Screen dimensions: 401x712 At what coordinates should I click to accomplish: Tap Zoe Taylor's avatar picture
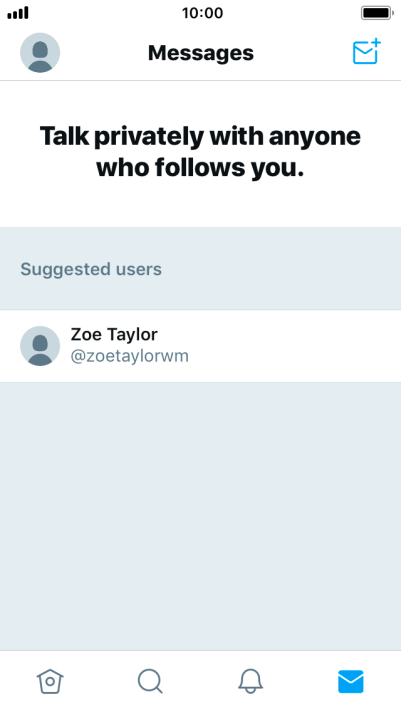point(40,346)
